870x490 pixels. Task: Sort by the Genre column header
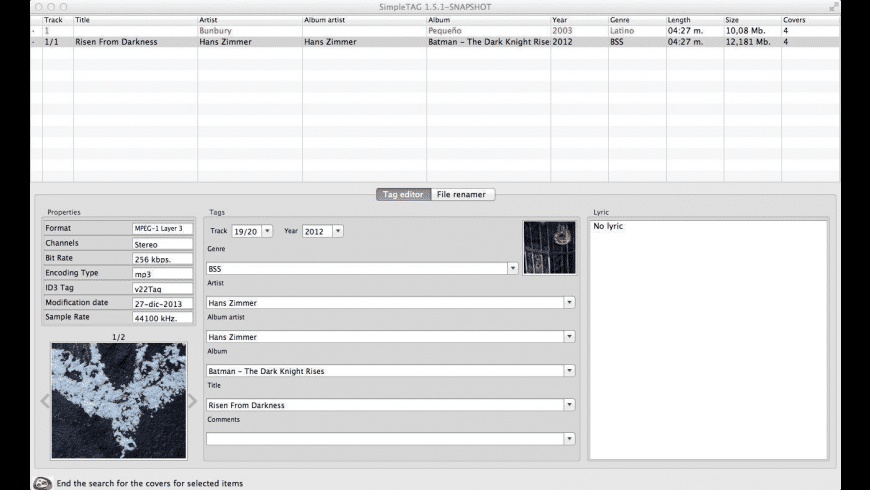click(x=637, y=20)
